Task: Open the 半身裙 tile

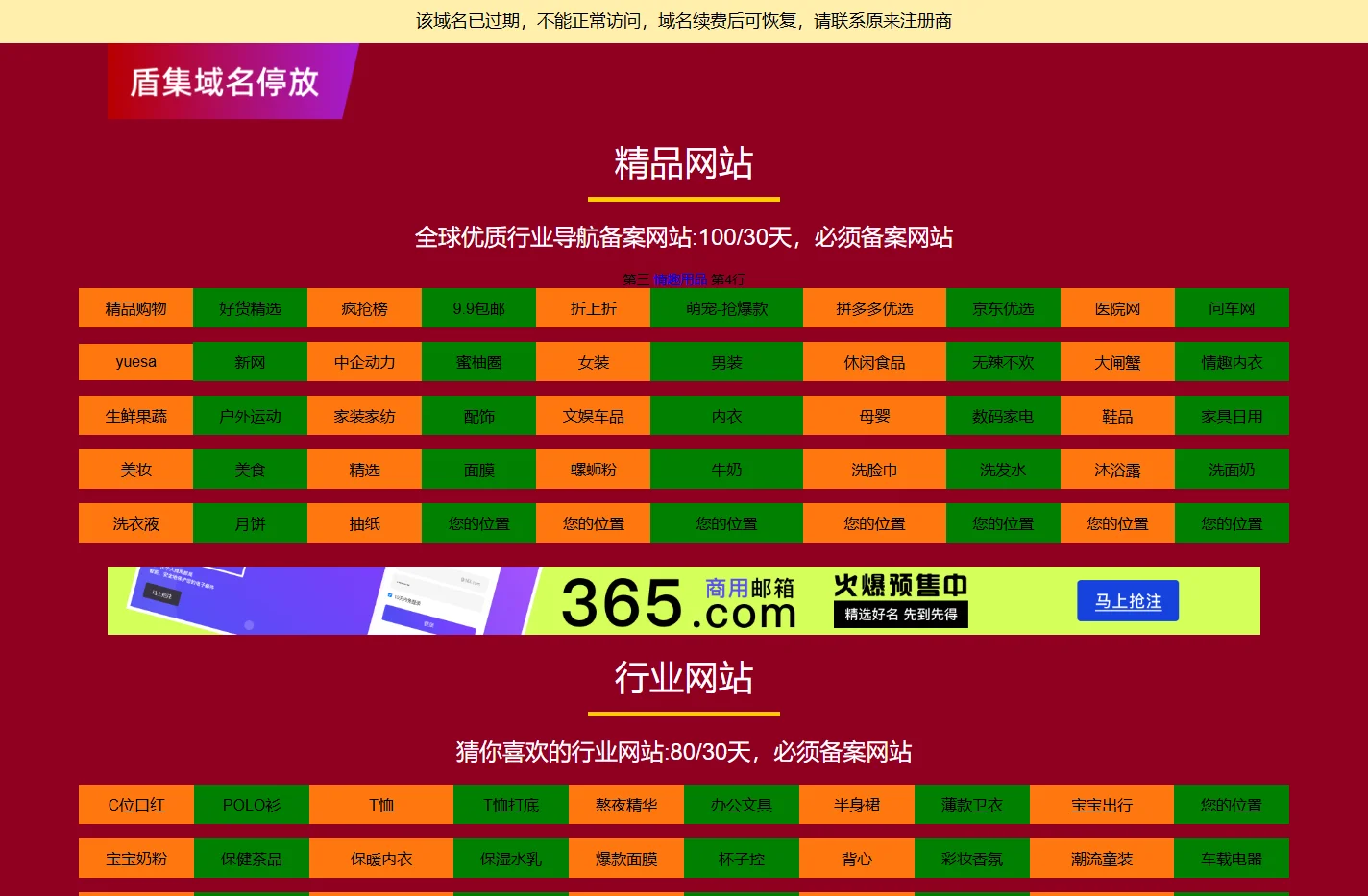Action: pos(857,805)
